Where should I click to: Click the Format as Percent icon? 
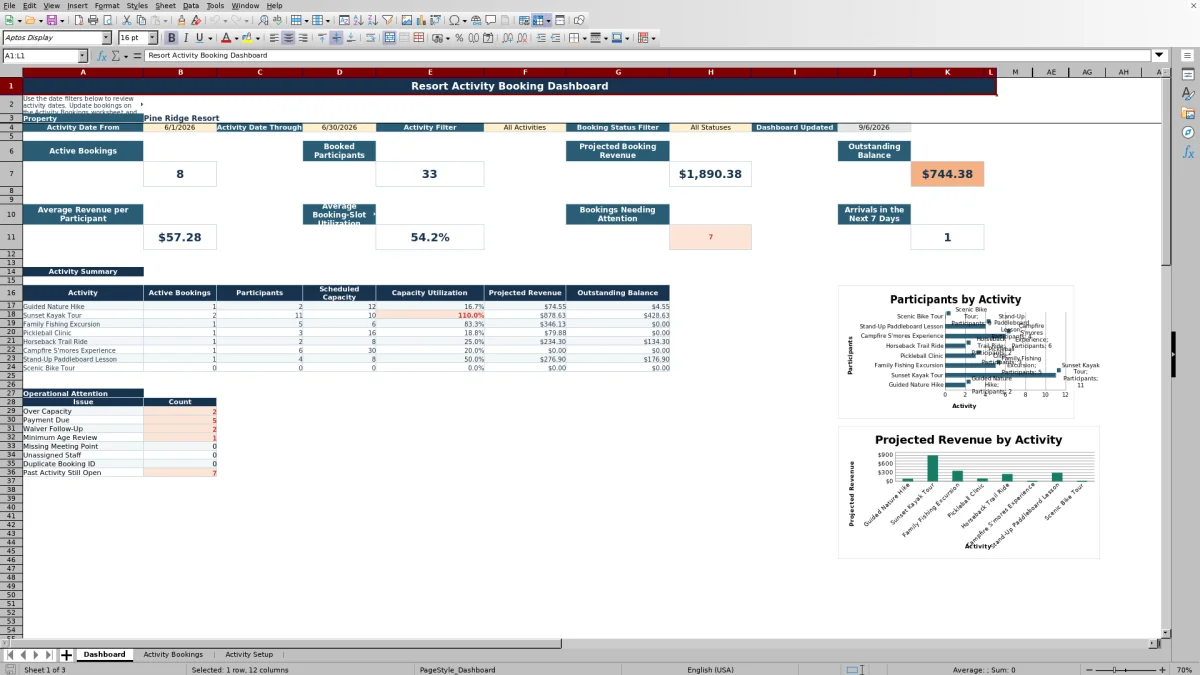point(459,38)
